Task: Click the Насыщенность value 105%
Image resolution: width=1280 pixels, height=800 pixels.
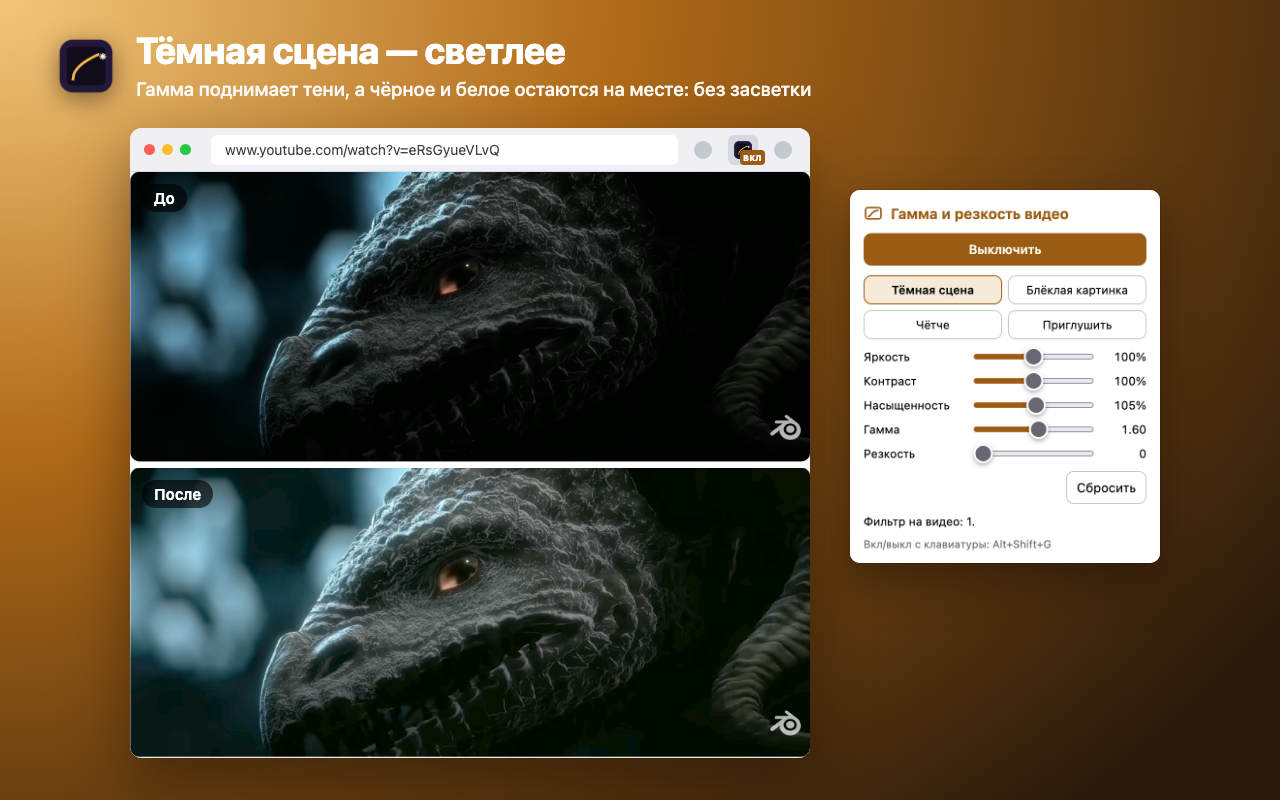Action: (x=1130, y=405)
